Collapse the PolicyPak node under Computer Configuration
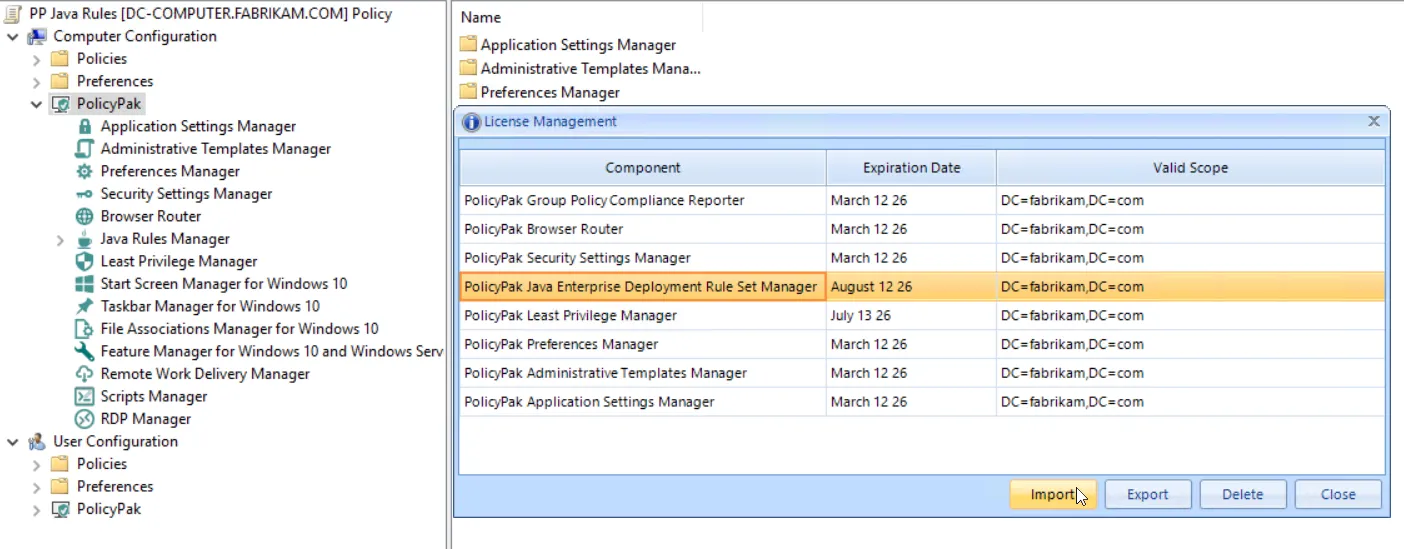 coord(37,104)
